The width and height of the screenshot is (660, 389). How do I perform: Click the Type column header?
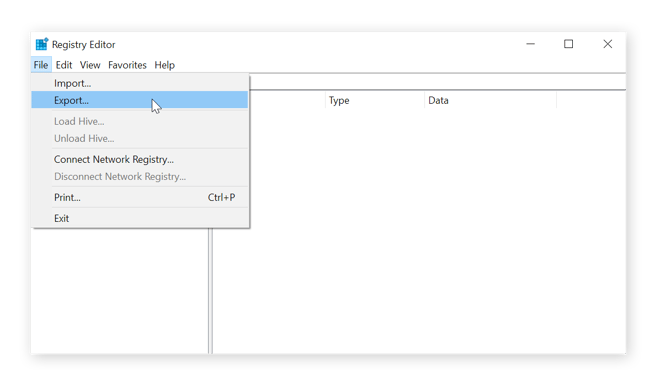(x=375, y=100)
